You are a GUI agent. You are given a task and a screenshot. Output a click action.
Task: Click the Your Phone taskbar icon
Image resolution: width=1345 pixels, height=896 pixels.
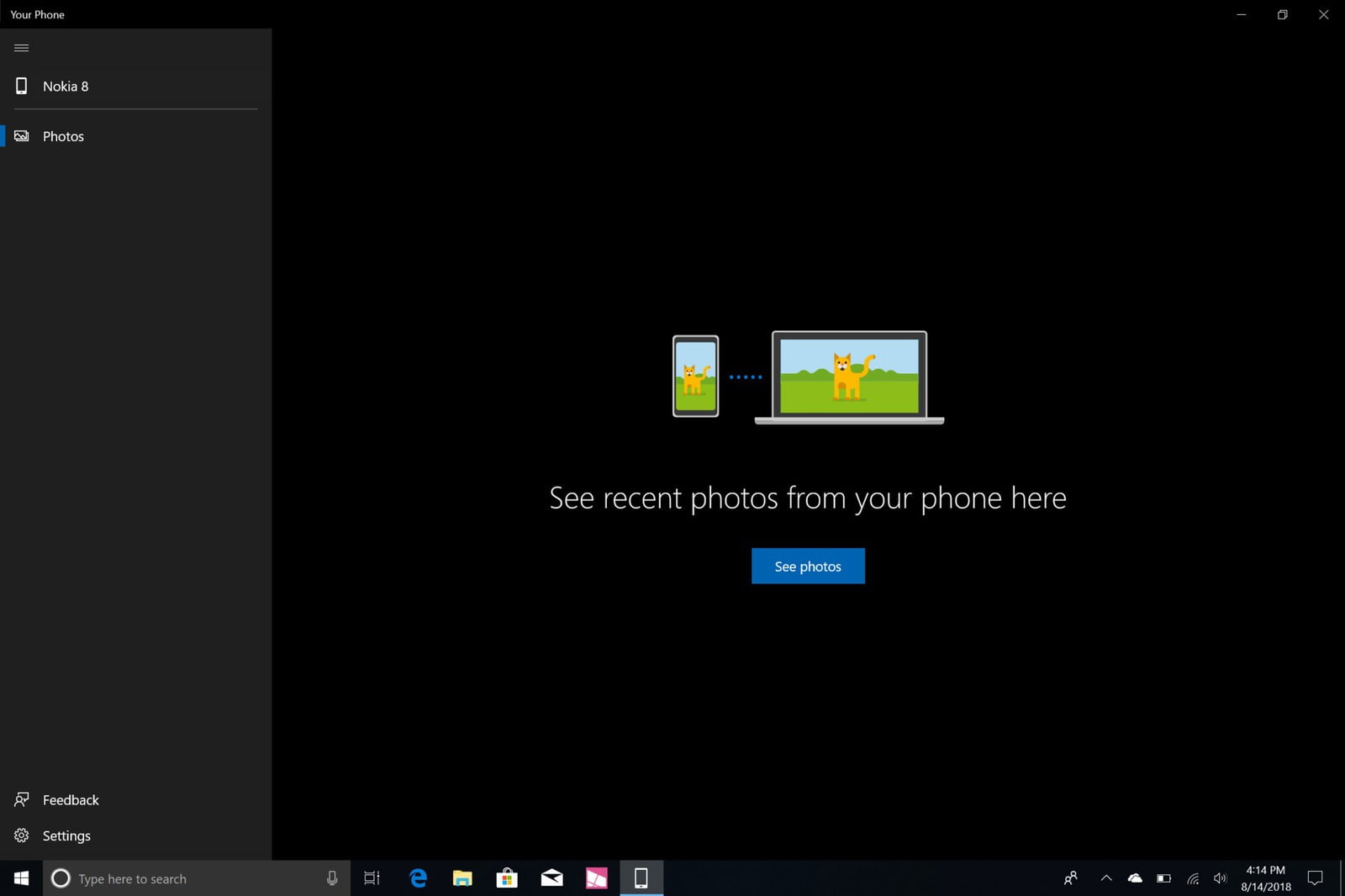click(641, 878)
